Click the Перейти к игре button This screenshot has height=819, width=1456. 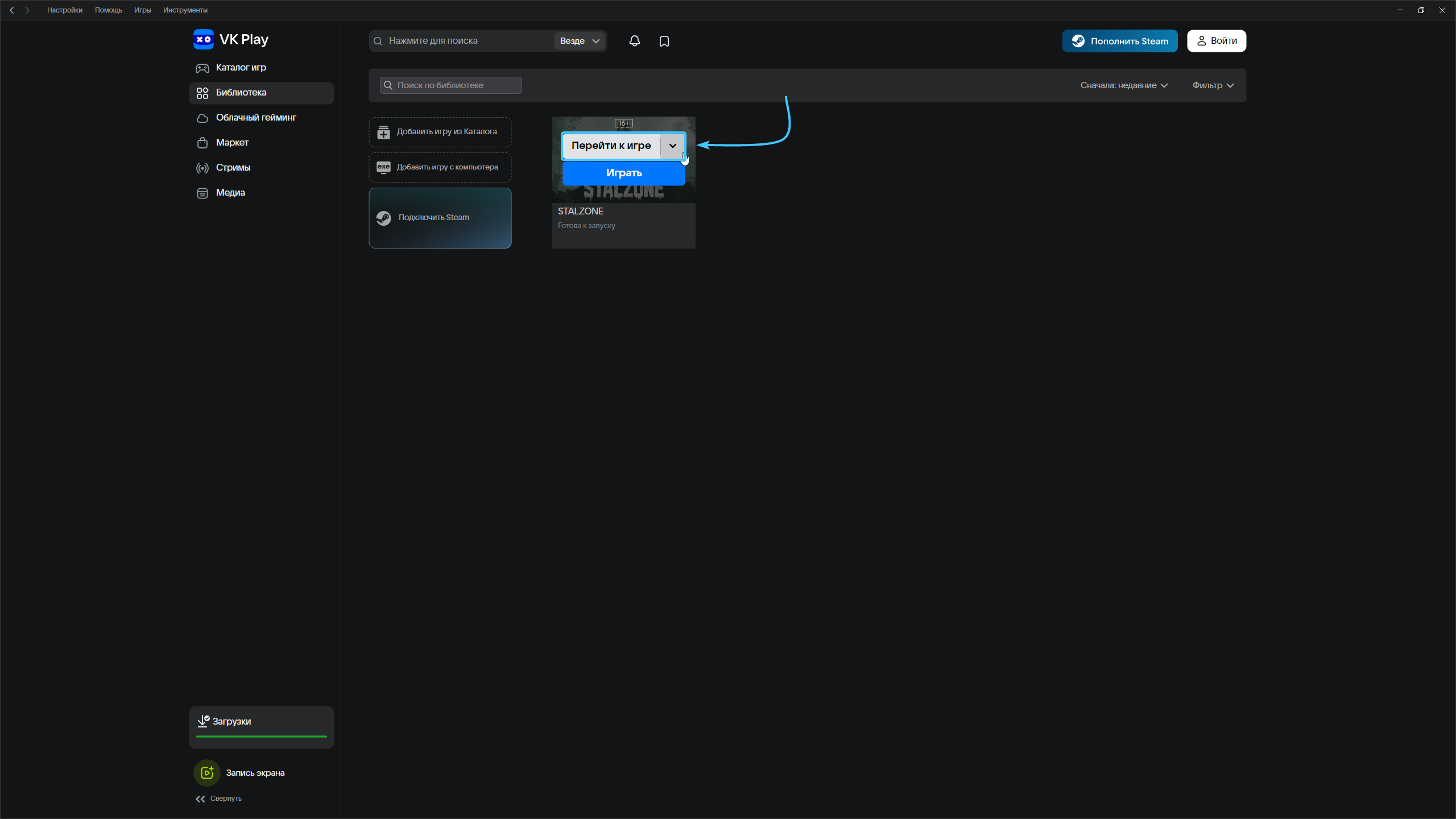(611, 146)
